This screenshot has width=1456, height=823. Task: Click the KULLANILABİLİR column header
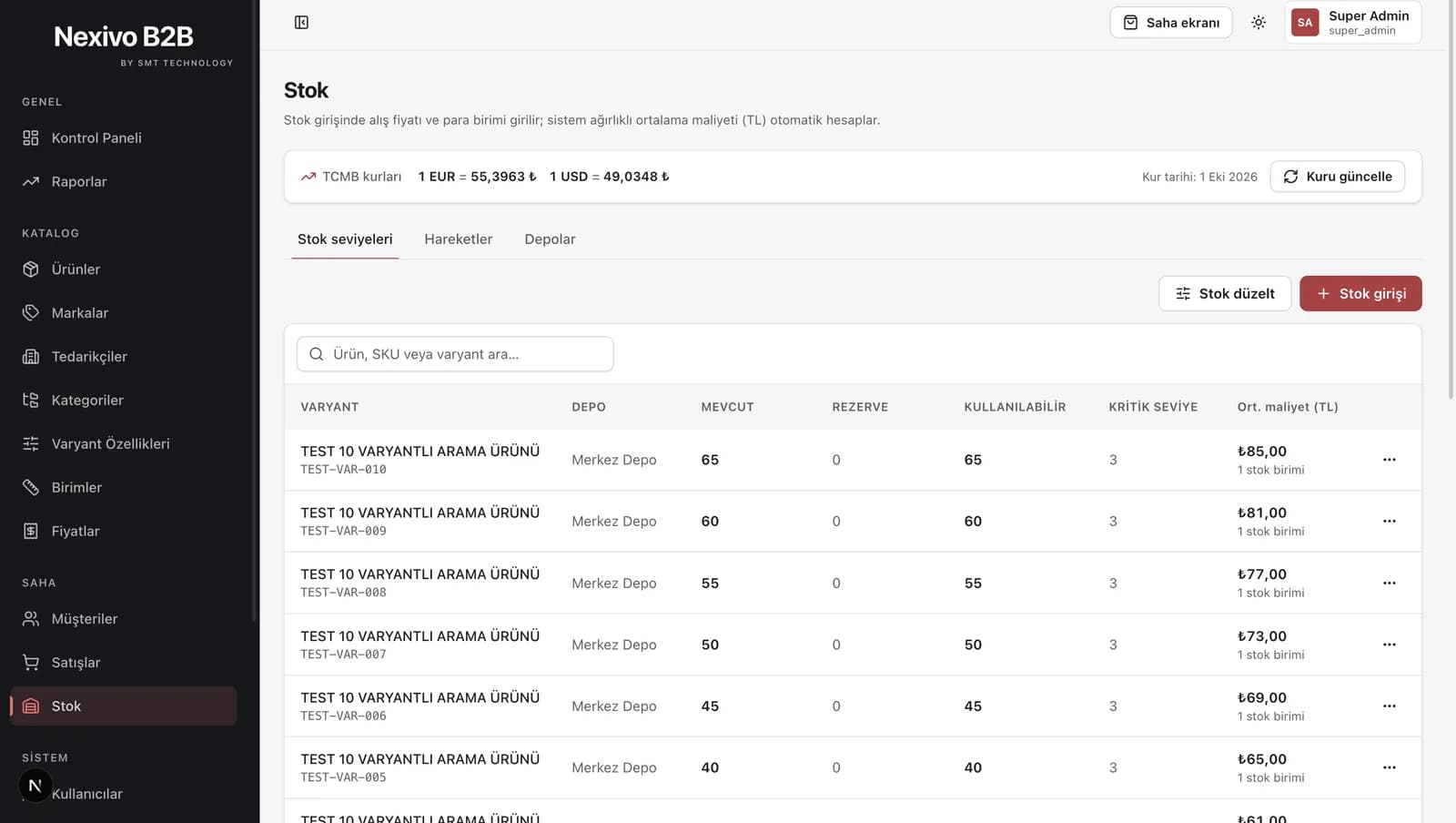(x=1015, y=407)
